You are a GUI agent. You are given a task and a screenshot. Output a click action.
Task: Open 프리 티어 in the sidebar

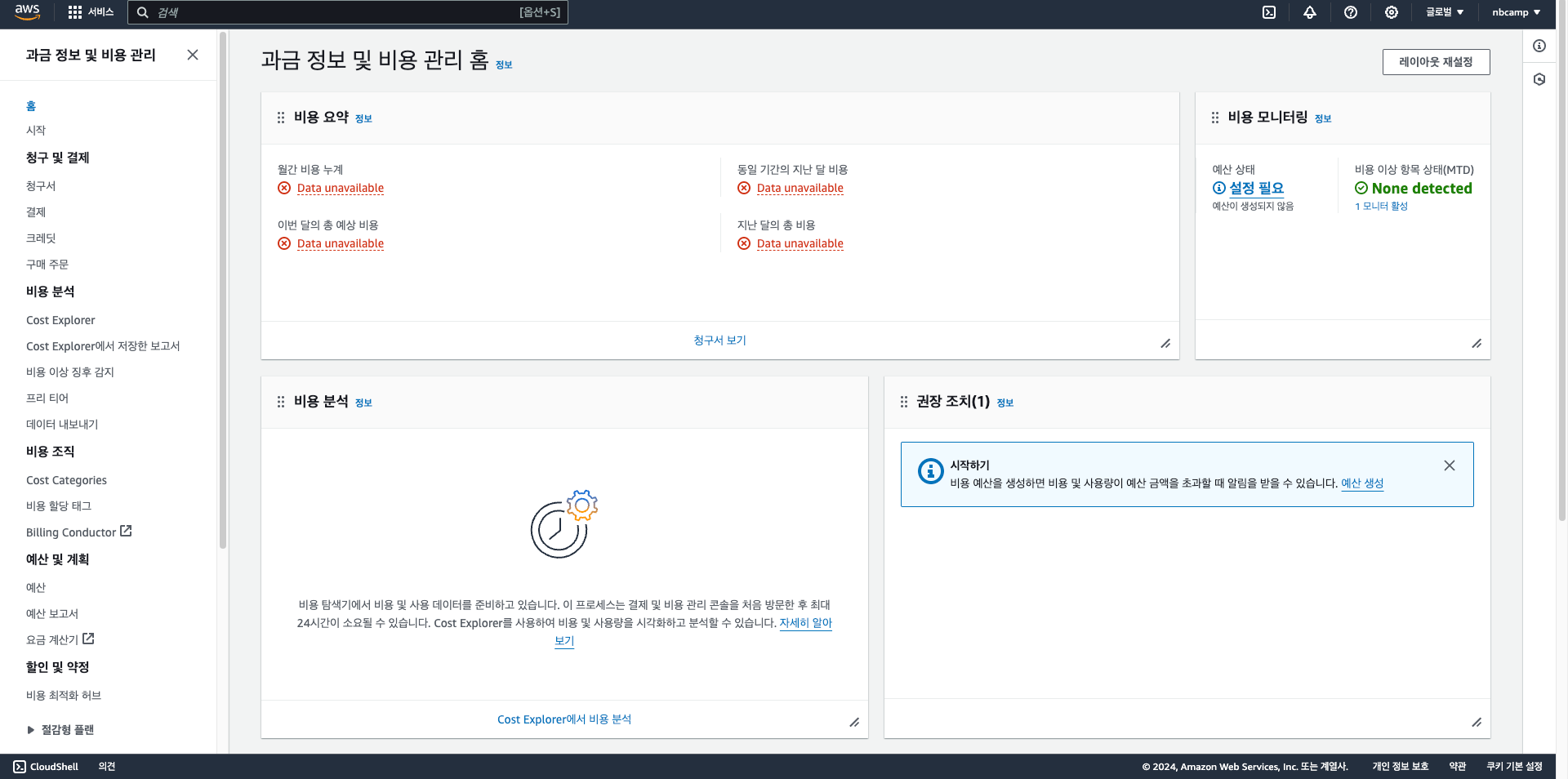[47, 398]
